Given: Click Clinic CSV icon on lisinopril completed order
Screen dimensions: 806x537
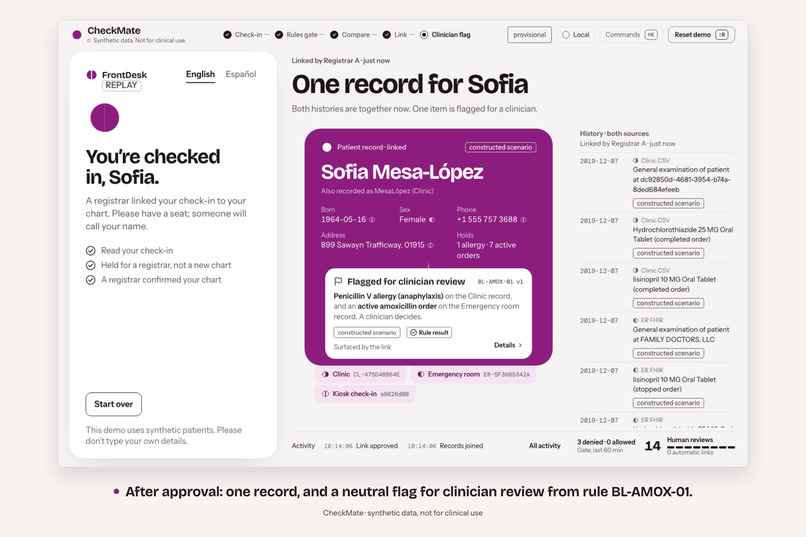Looking at the screenshot, I should click(636, 270).
